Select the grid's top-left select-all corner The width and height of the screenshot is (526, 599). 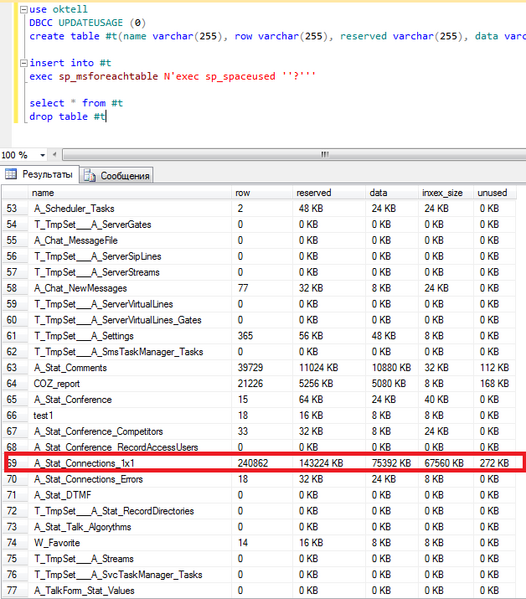pos(15,193)
